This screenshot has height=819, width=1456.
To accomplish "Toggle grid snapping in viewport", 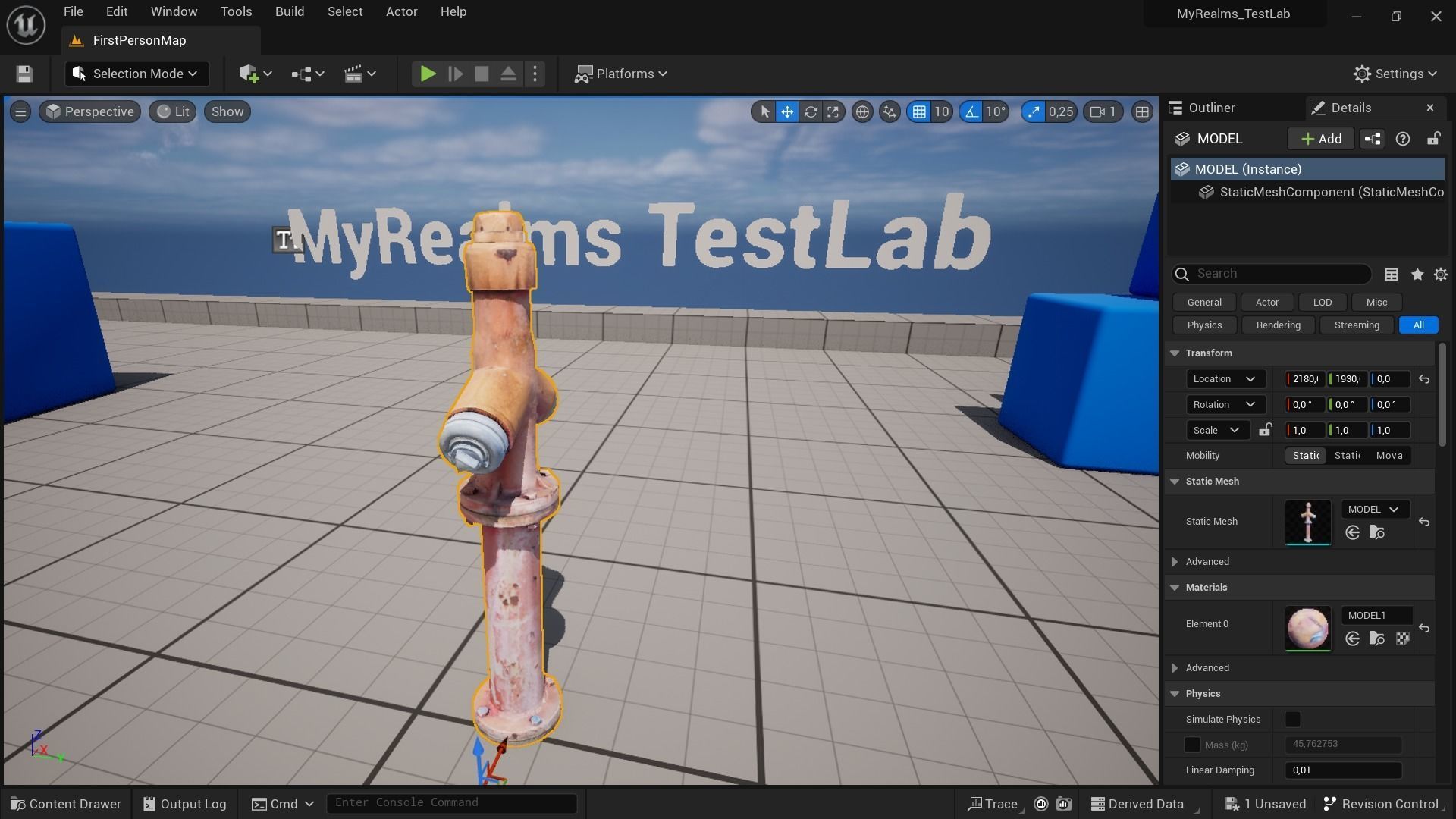I will click(919, 112).
